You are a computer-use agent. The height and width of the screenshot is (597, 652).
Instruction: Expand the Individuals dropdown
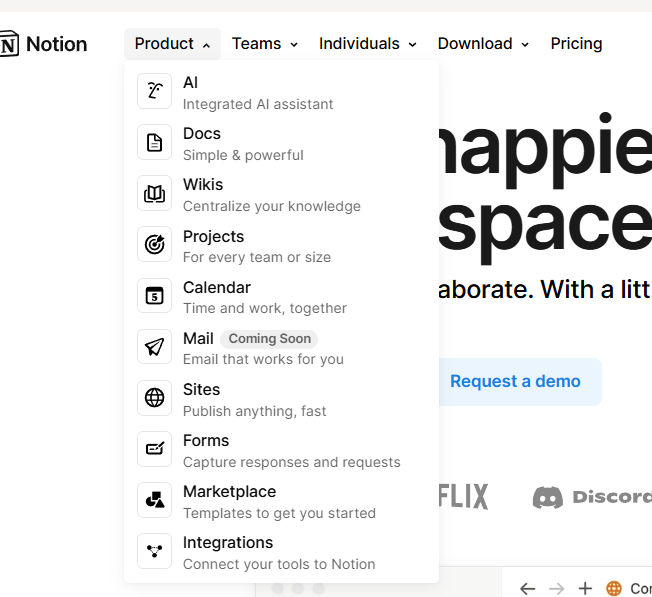click(x=368, y=44)
